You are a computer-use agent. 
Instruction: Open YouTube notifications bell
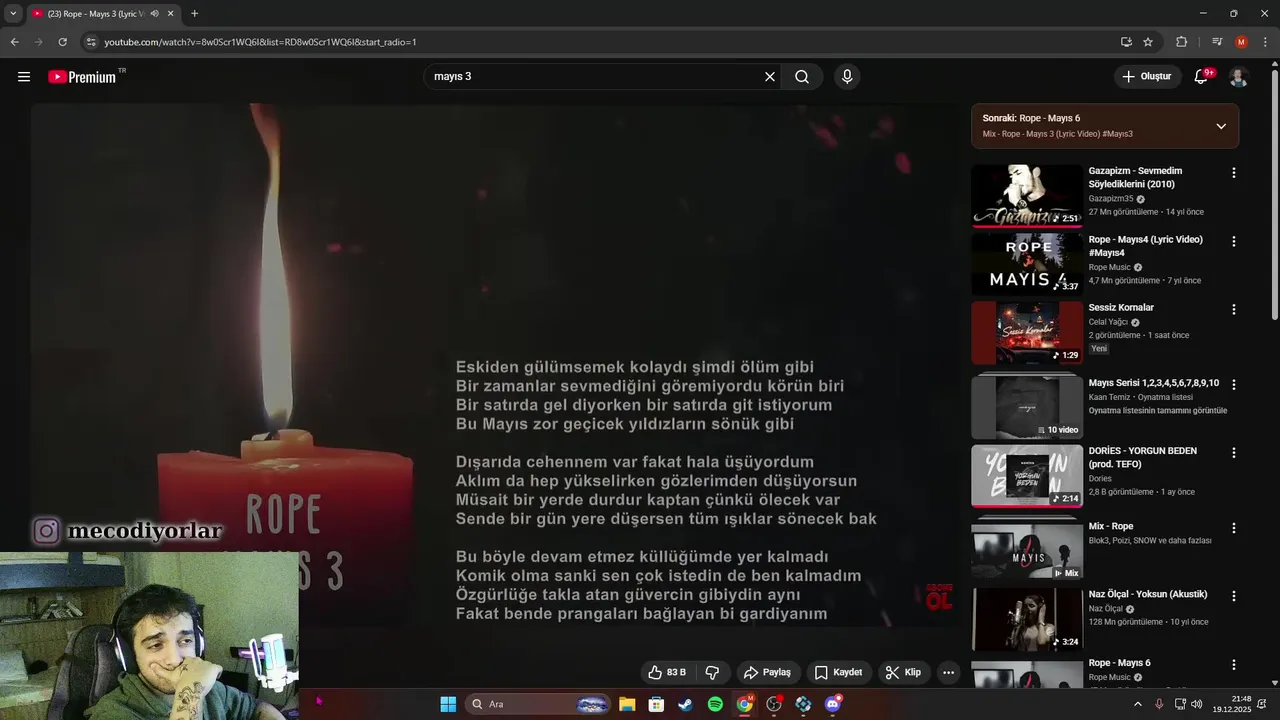pos(1202,77)
